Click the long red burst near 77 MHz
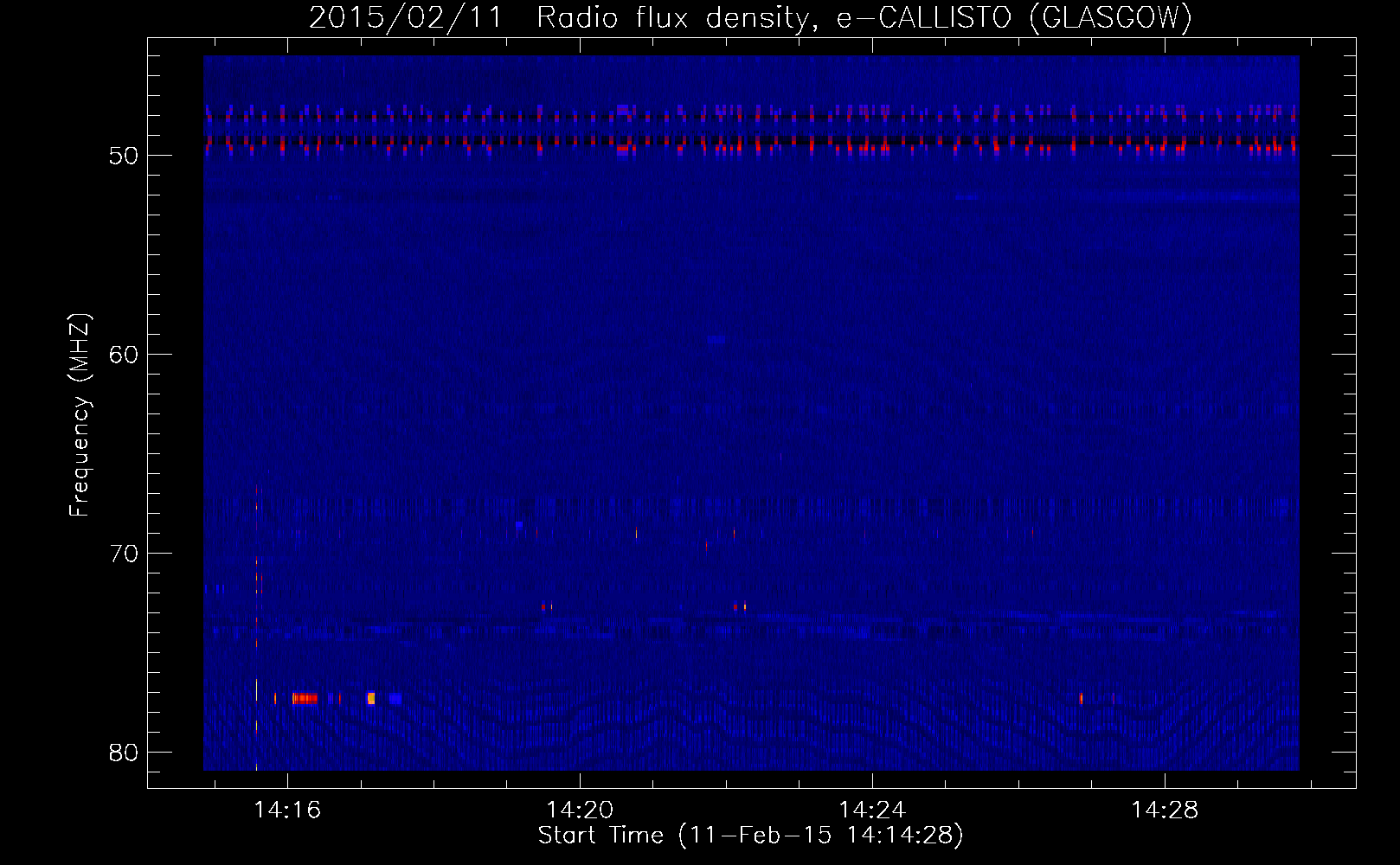 pos(305,698)
